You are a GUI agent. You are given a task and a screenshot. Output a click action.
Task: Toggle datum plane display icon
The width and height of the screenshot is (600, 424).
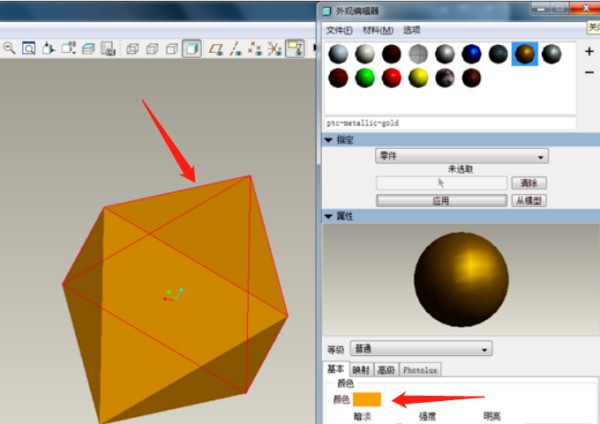click(215, 48)
